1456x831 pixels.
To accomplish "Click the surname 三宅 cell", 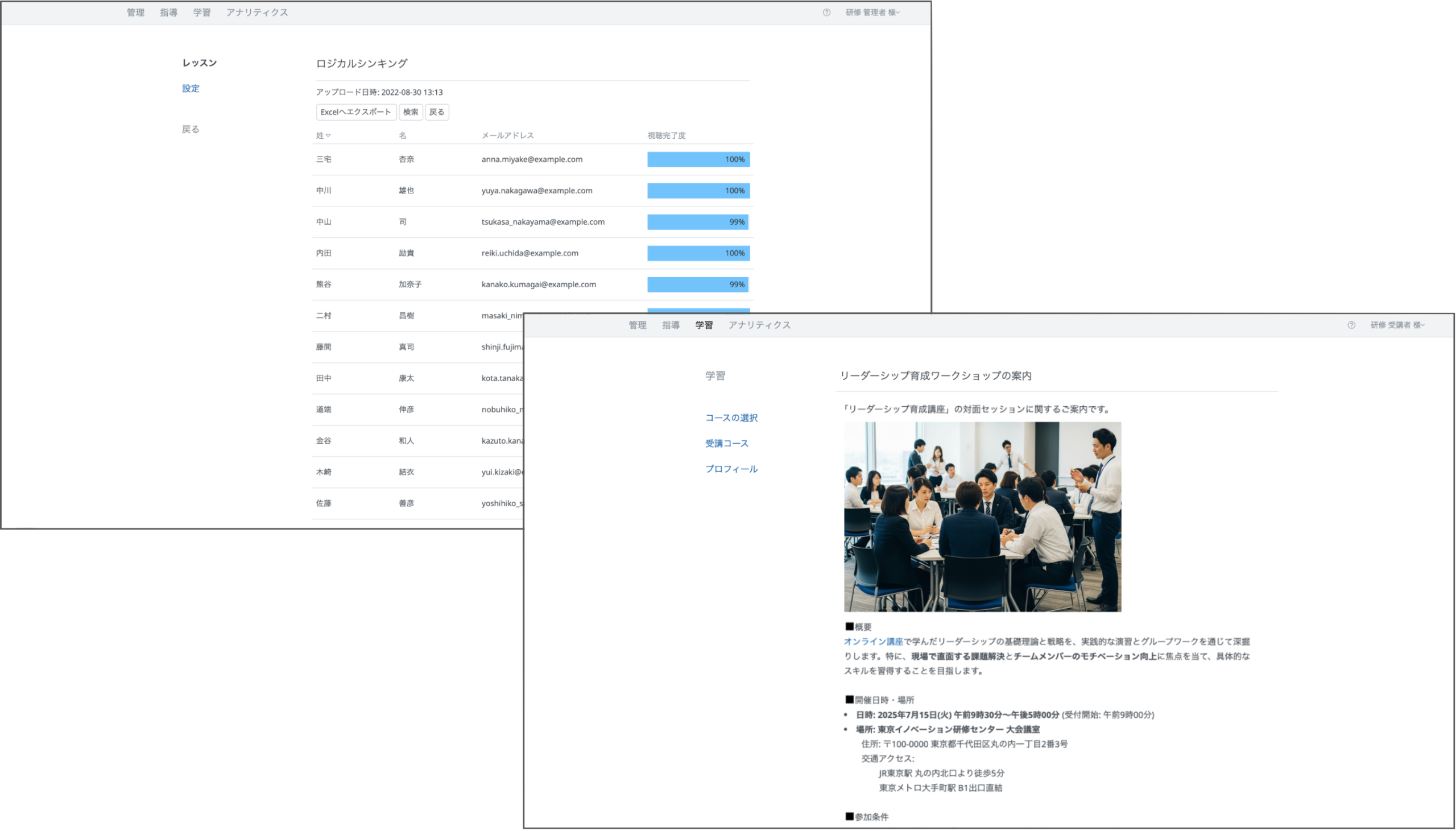I will pos(324,160).
